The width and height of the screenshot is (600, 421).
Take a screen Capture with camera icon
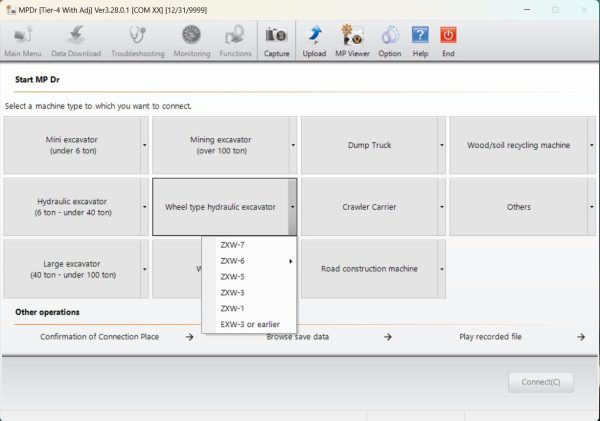coord(276,41)
